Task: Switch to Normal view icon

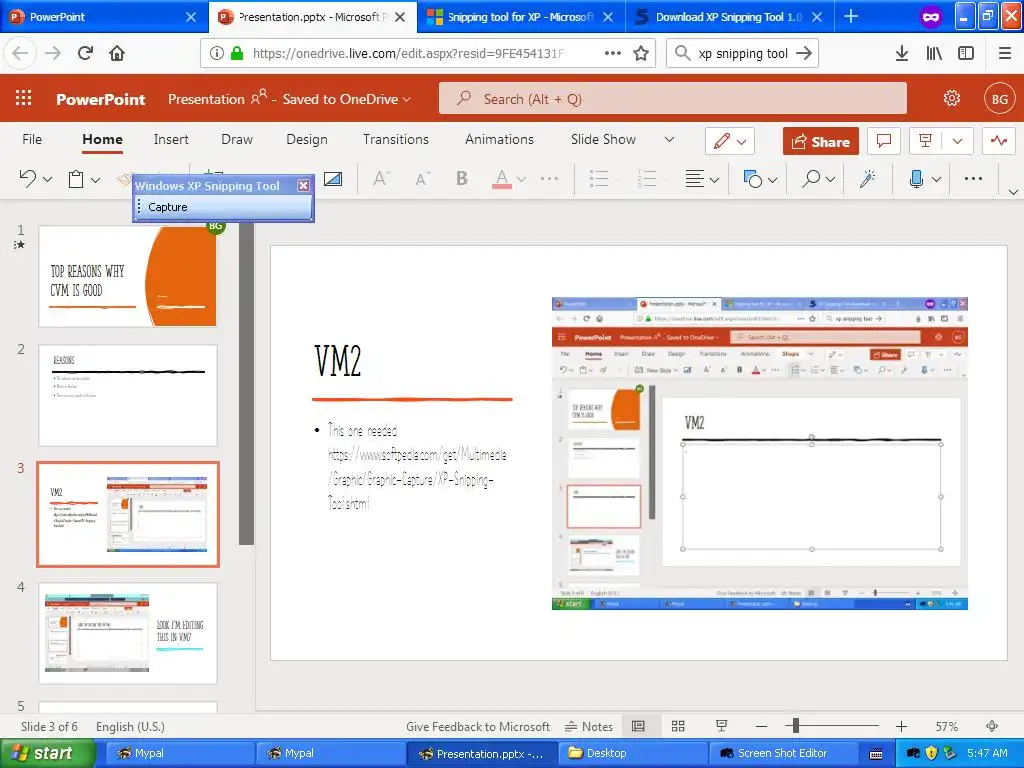Action: tap(639, 726)
